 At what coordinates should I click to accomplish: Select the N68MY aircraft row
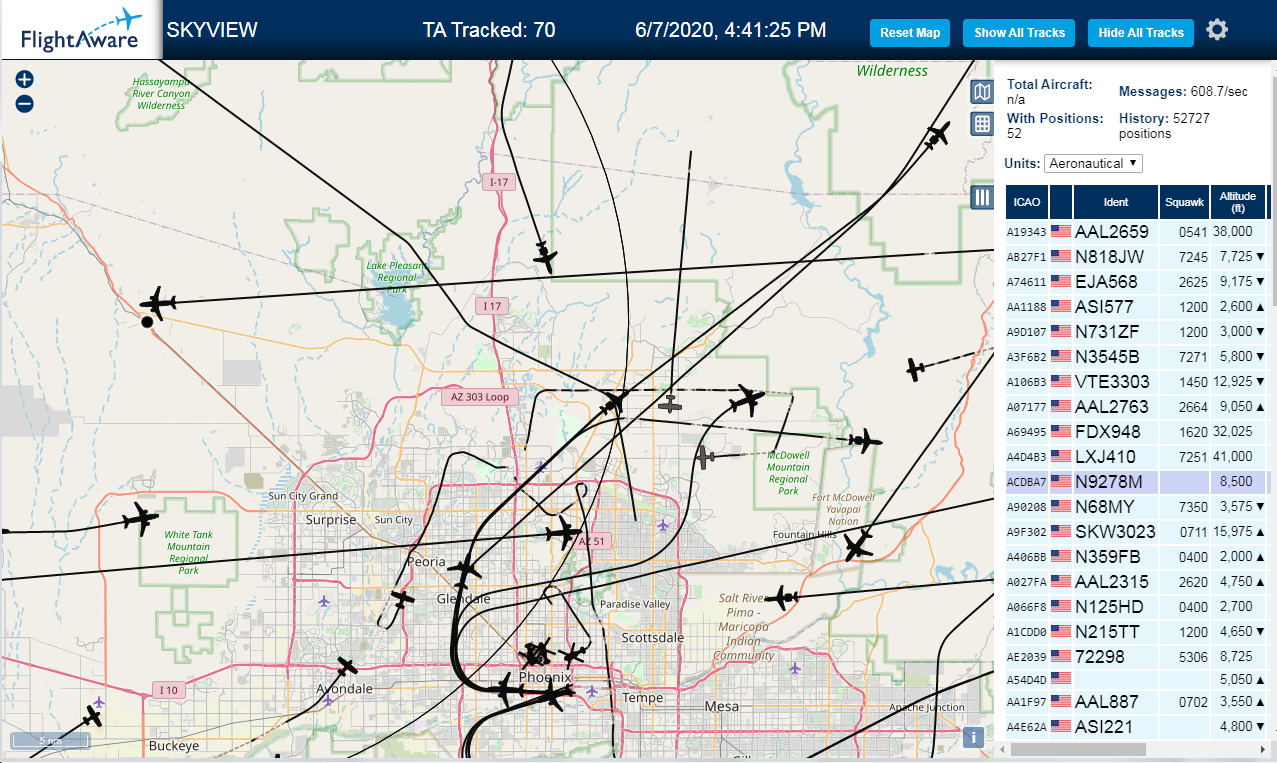pos(1136,507)
